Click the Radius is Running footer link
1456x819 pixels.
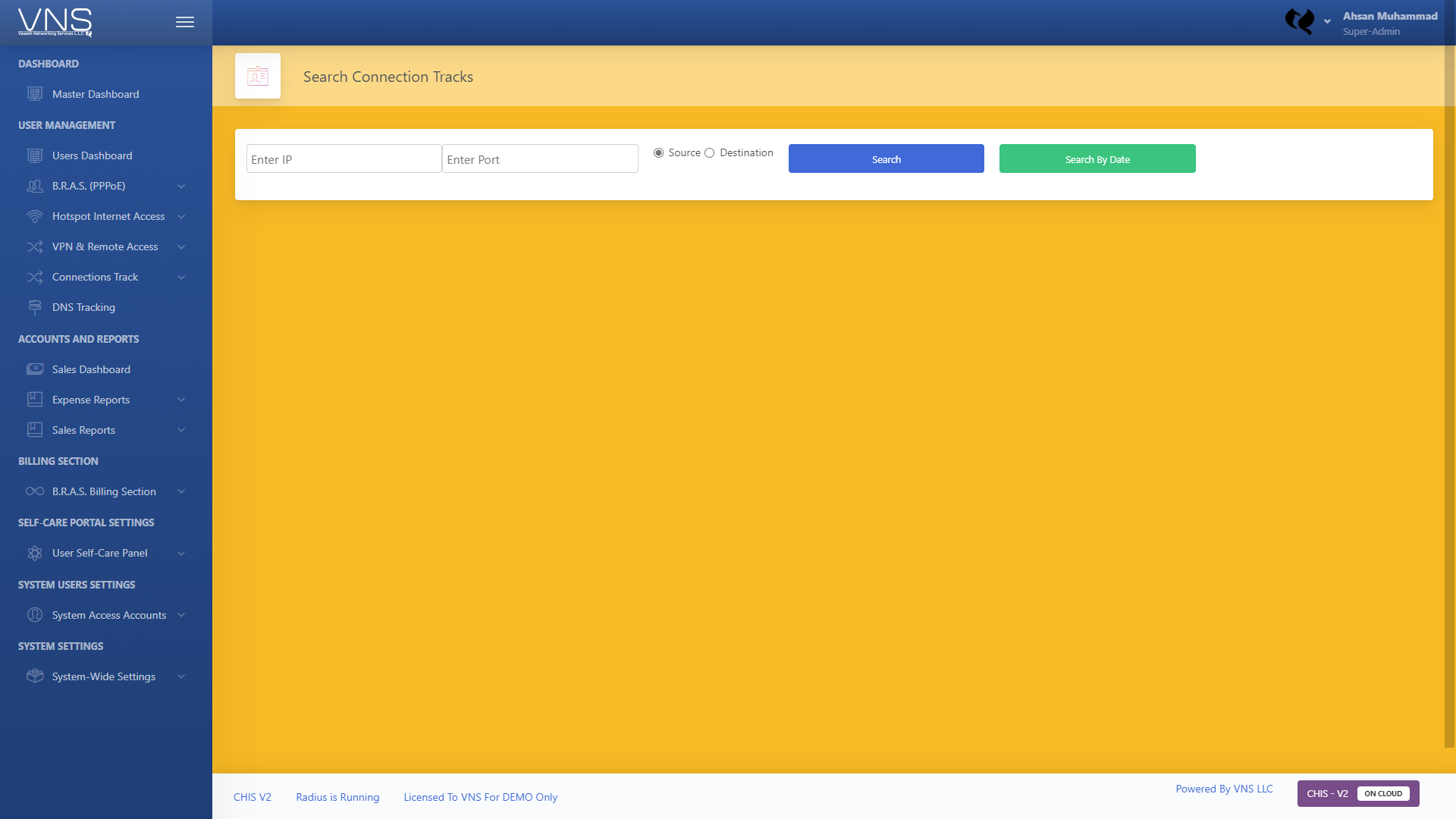click(337, 797)
